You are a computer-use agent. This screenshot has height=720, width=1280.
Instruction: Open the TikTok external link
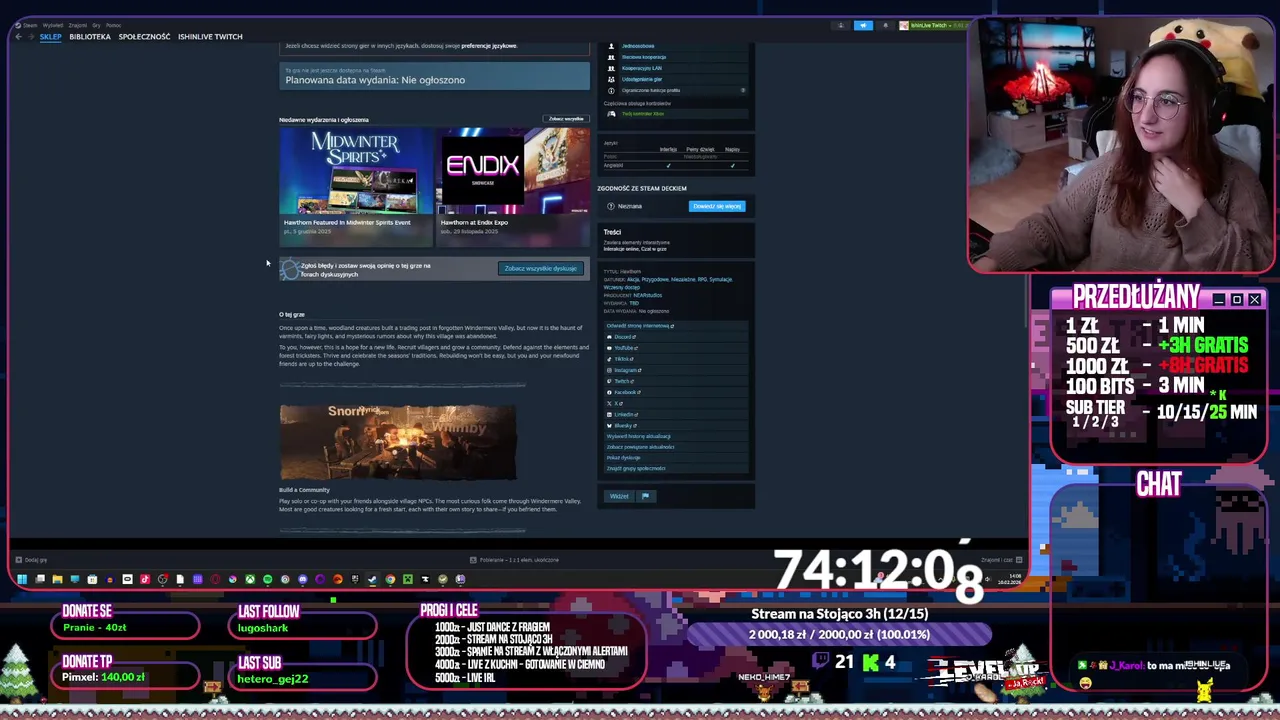(x=622, y=359)
